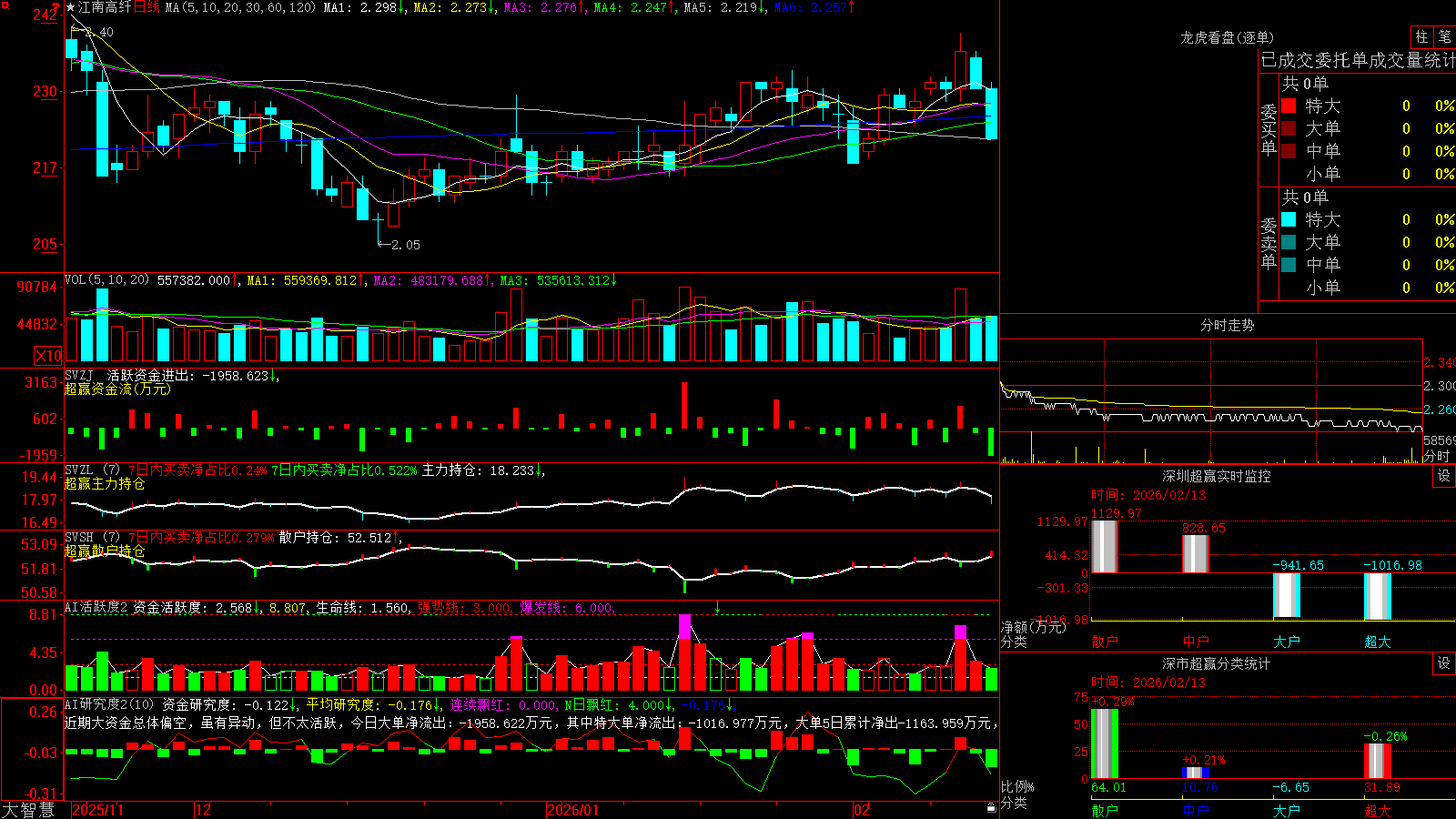Click the 委买单 section label

[1269, 128]
